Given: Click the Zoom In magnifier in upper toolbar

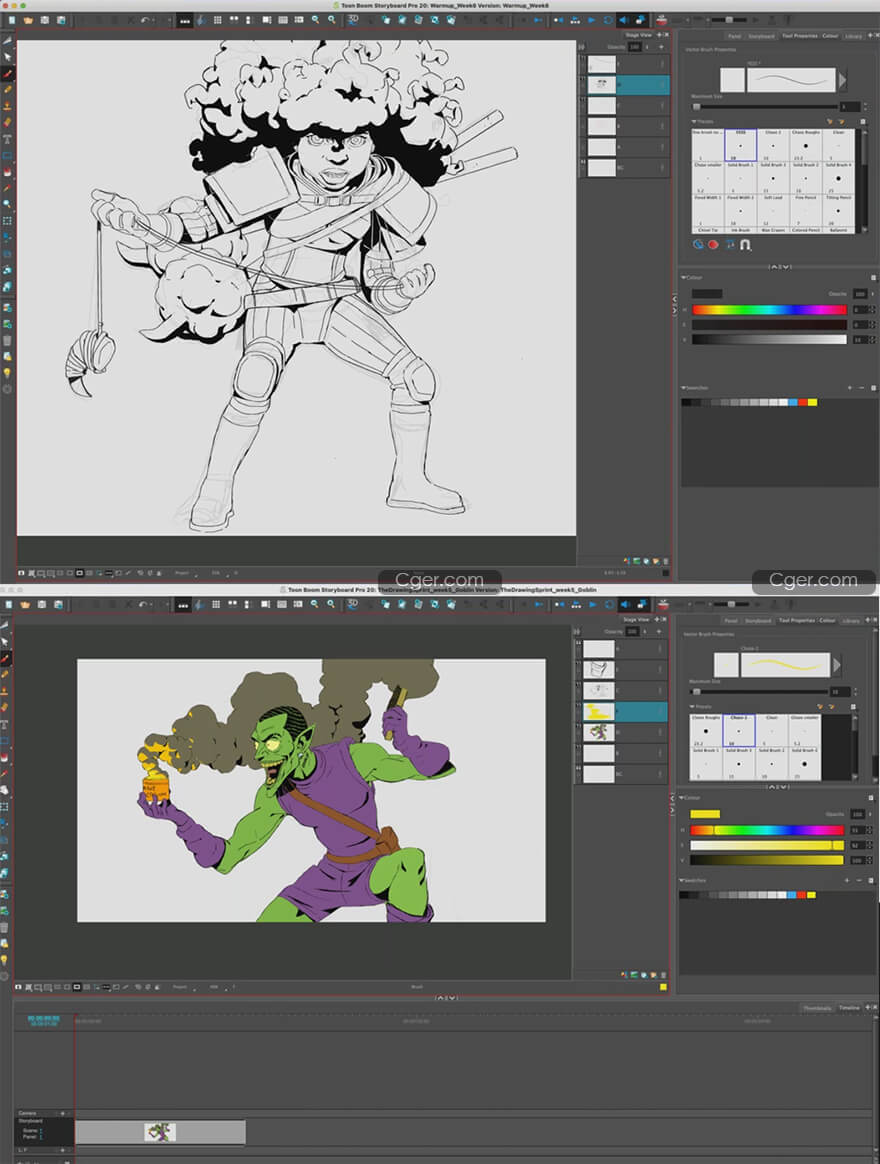Looking at the screenshot, I should 316,19.
